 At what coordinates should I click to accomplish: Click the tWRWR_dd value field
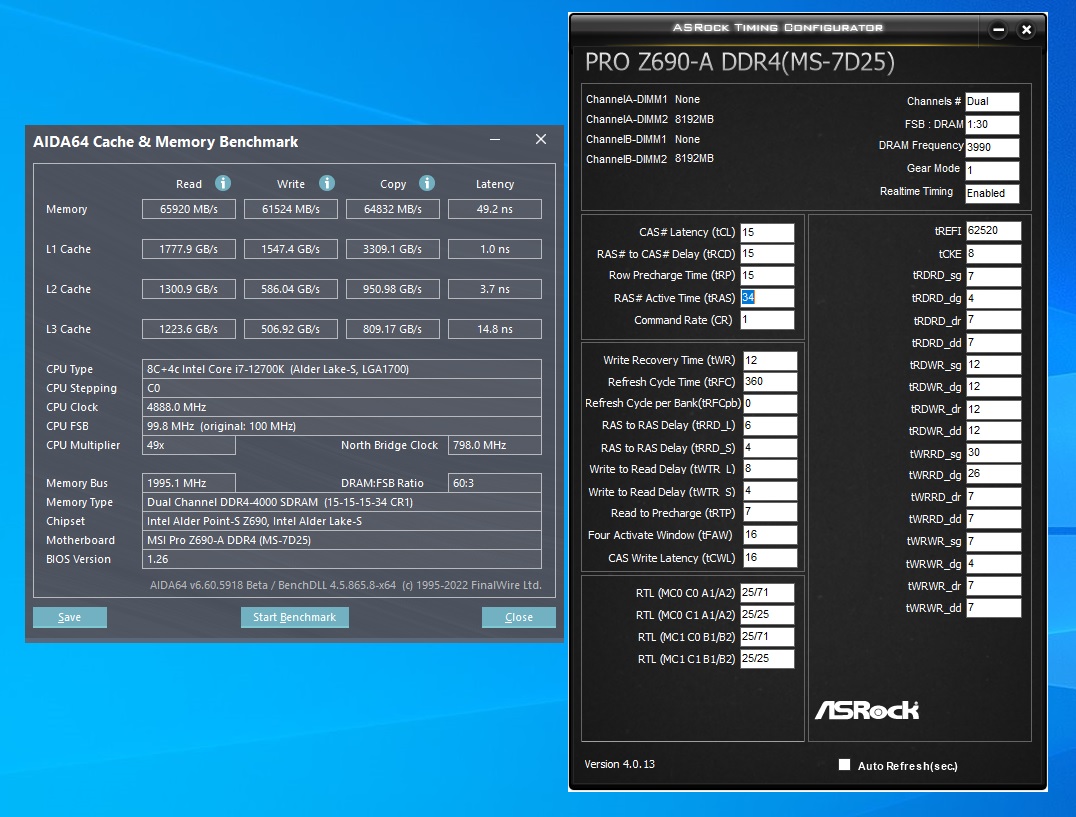(993, 608)
